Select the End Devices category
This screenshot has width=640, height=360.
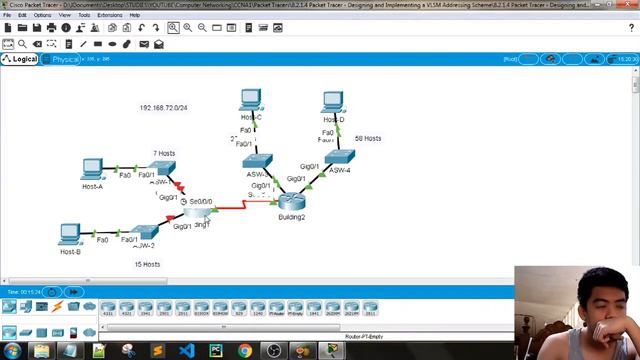(26, 307)
